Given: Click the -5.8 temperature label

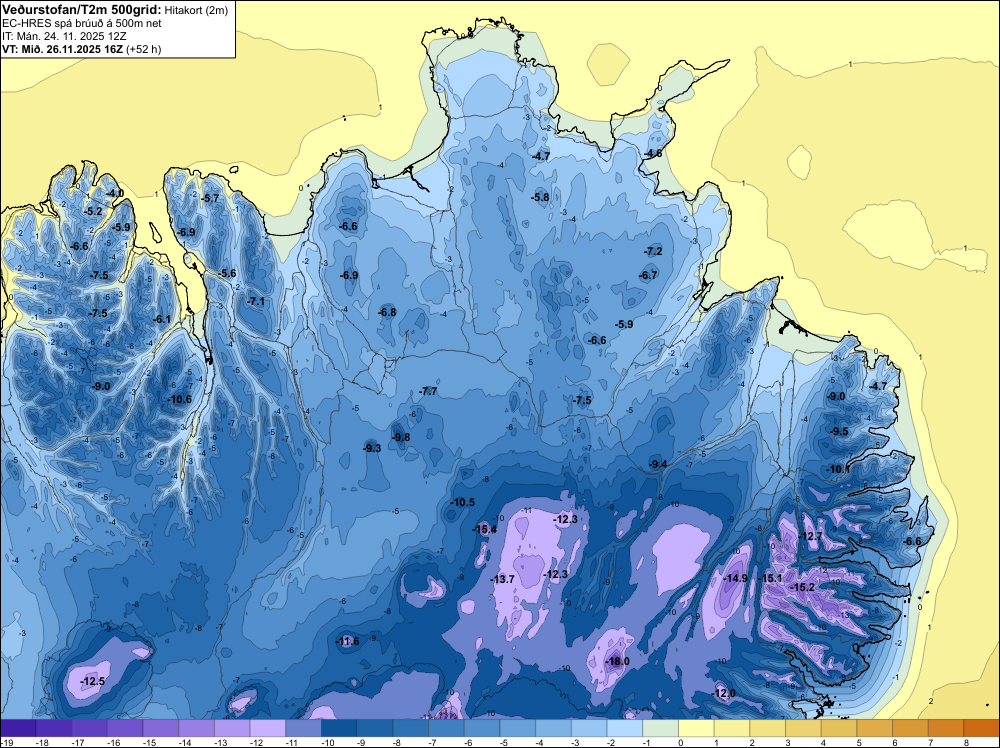Looking at the screenshot, I should [540, 198].
